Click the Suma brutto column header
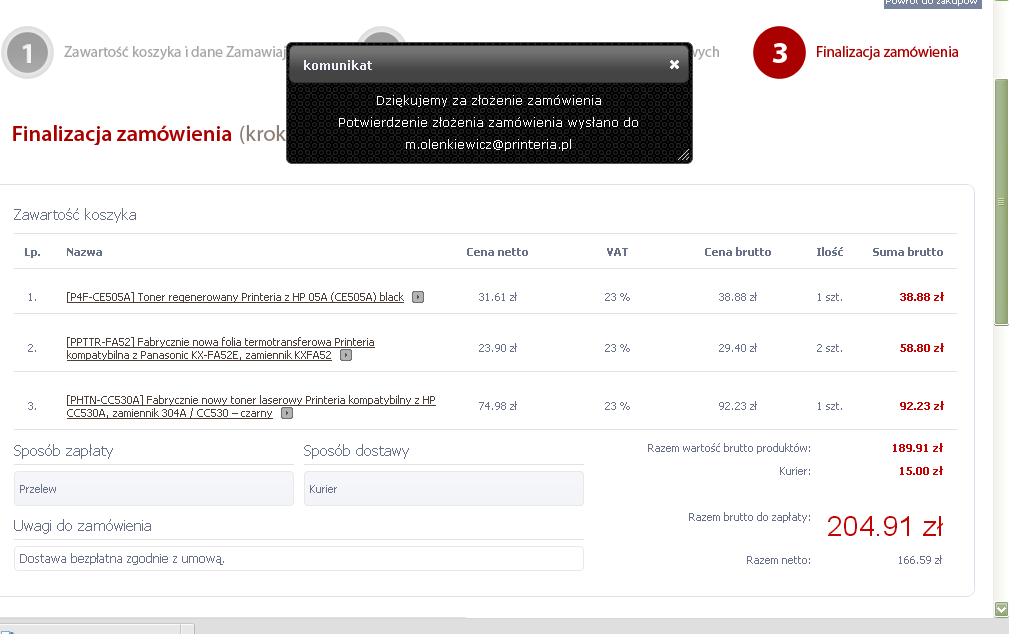Screen dimensions: 1009x634 click(x=907, y=252)
